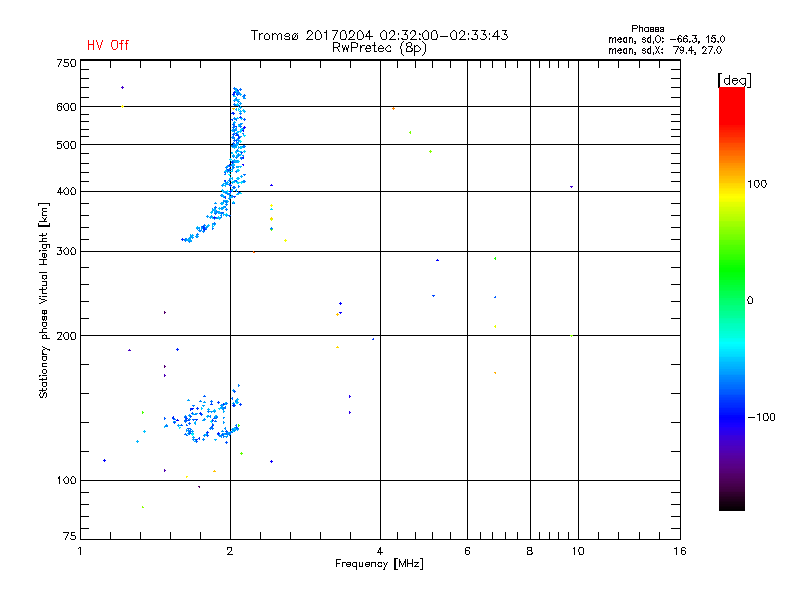Click frequency axis tick label "4"

coord(380,551)
